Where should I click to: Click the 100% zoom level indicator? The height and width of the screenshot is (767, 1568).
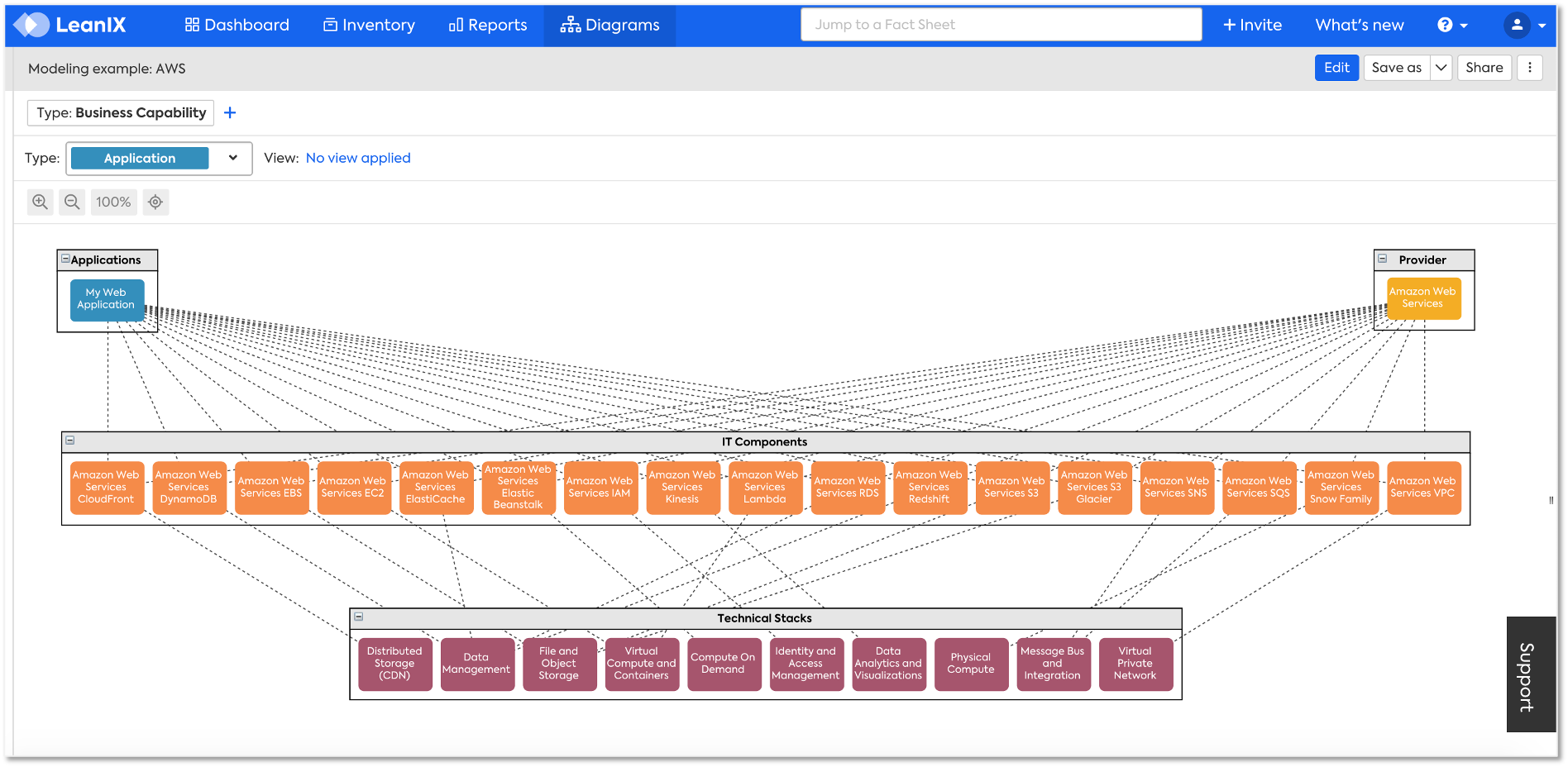113,202
